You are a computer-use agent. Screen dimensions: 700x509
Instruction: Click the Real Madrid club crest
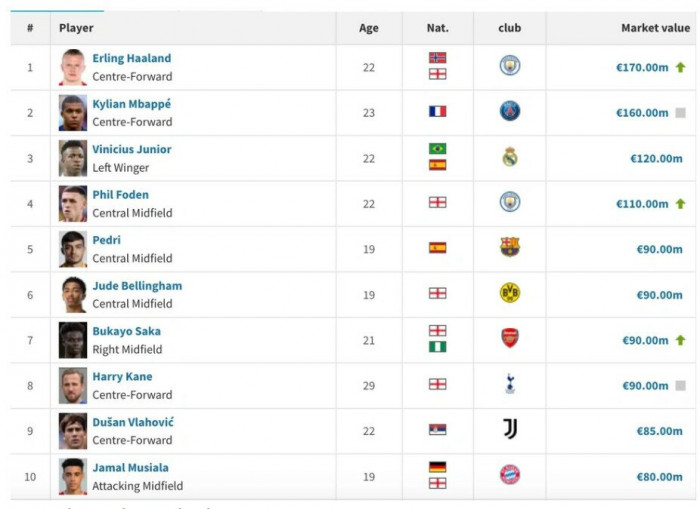point(510,158)
